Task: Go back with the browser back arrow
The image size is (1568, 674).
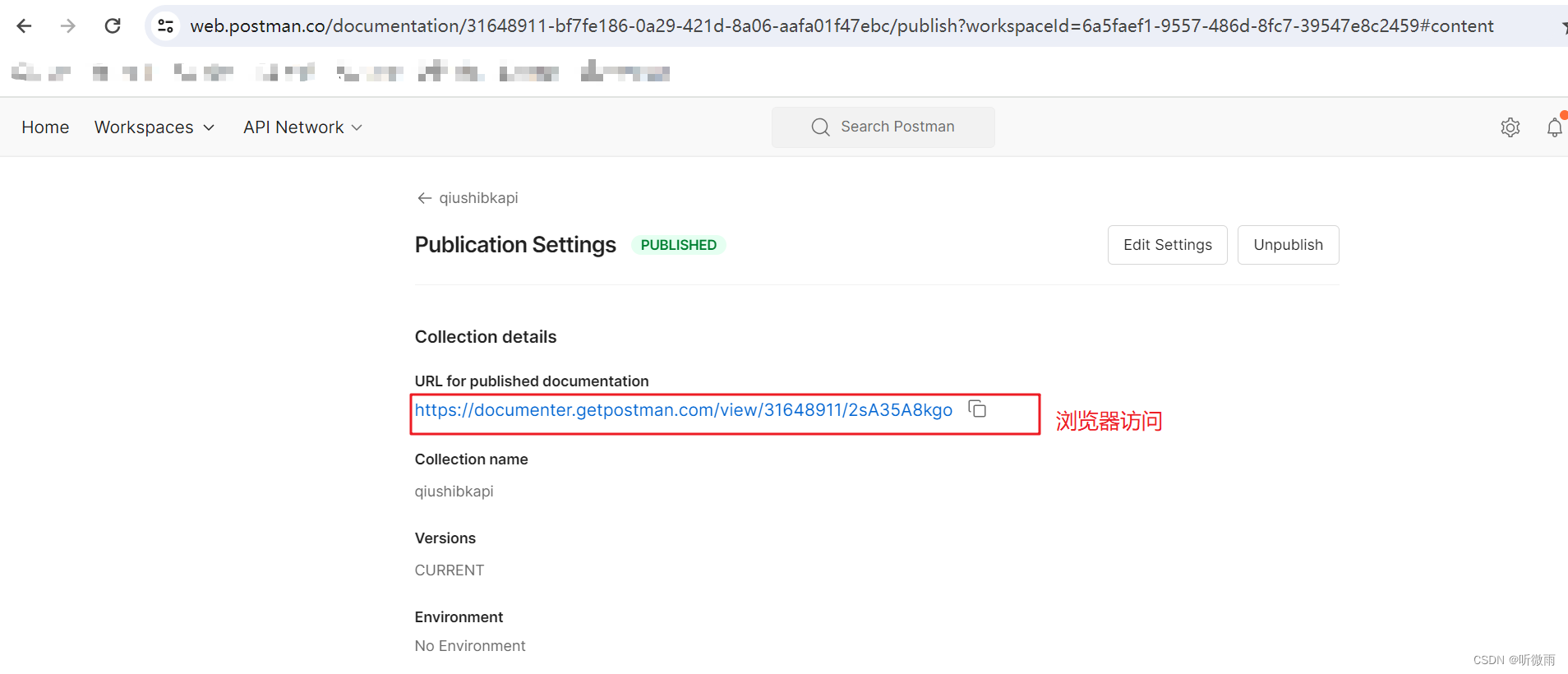Action: point(24,25)
